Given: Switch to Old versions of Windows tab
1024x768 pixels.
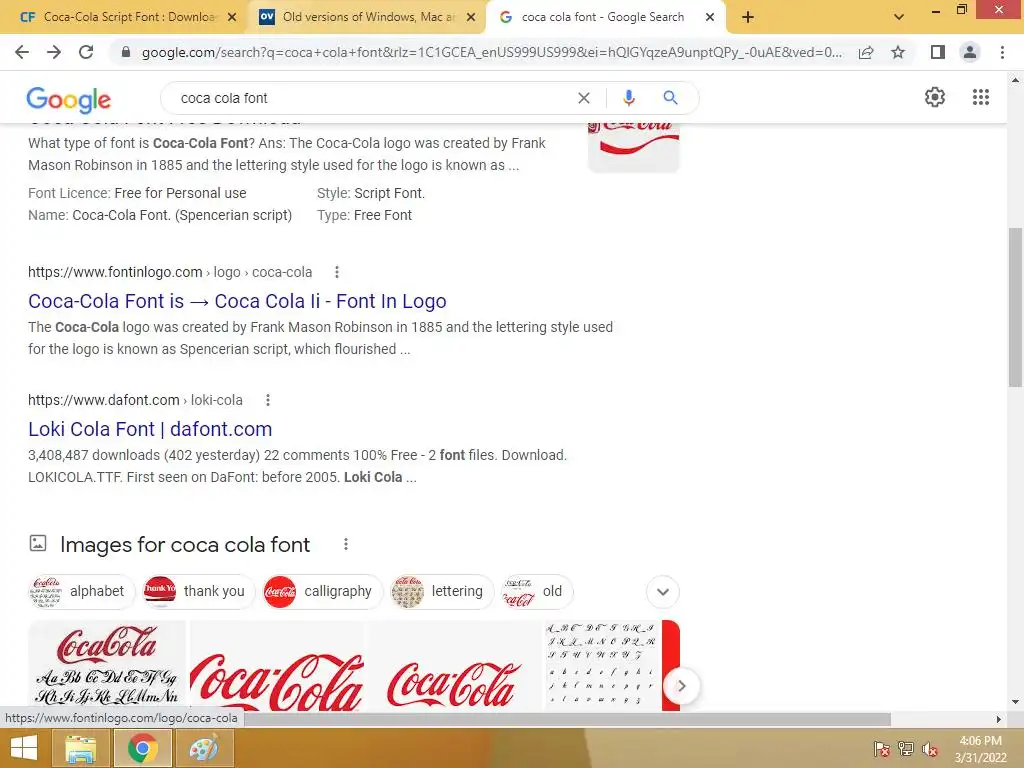Looking at the screenshot, I should (x=366, y=17).
